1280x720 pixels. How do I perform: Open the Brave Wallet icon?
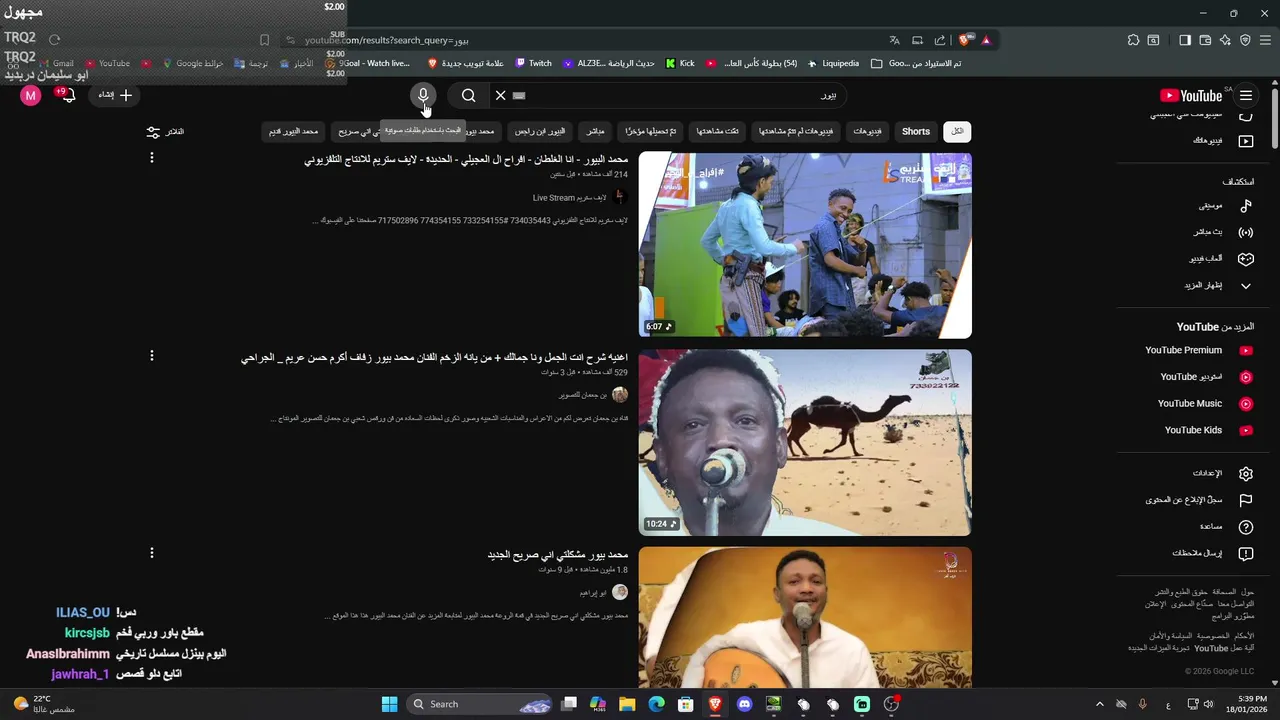1205,40
